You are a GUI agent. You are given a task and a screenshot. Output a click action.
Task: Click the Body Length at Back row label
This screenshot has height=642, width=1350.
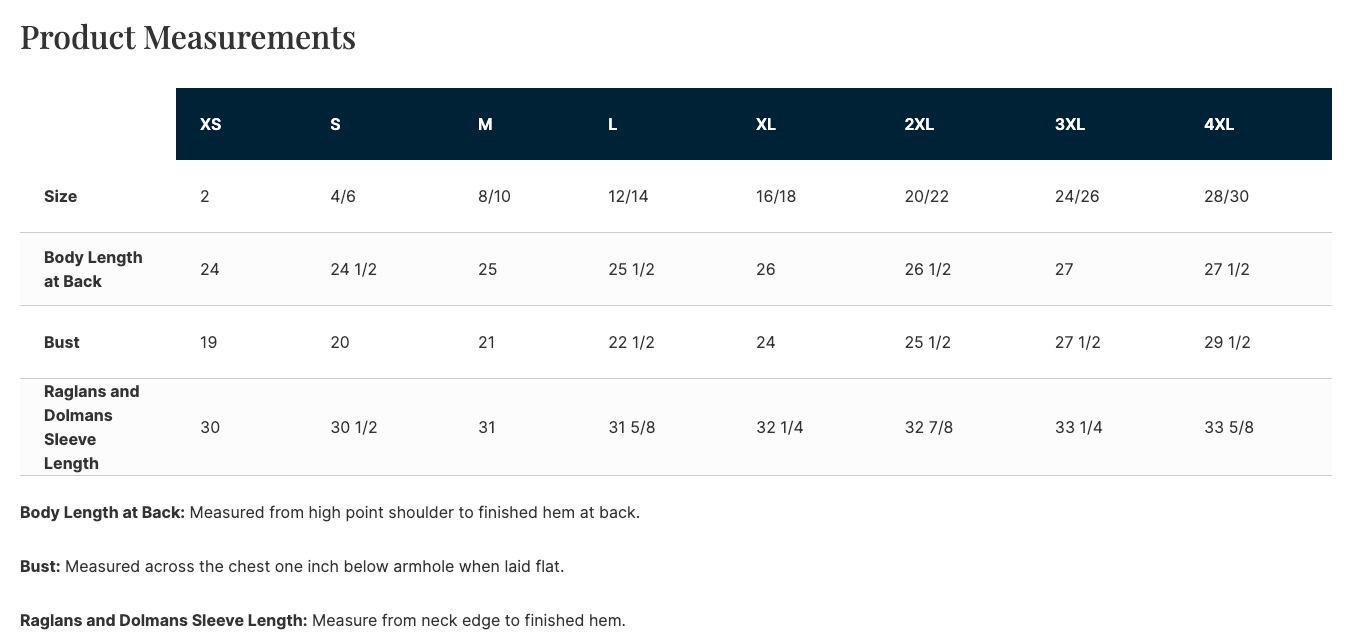coord(93,269)
